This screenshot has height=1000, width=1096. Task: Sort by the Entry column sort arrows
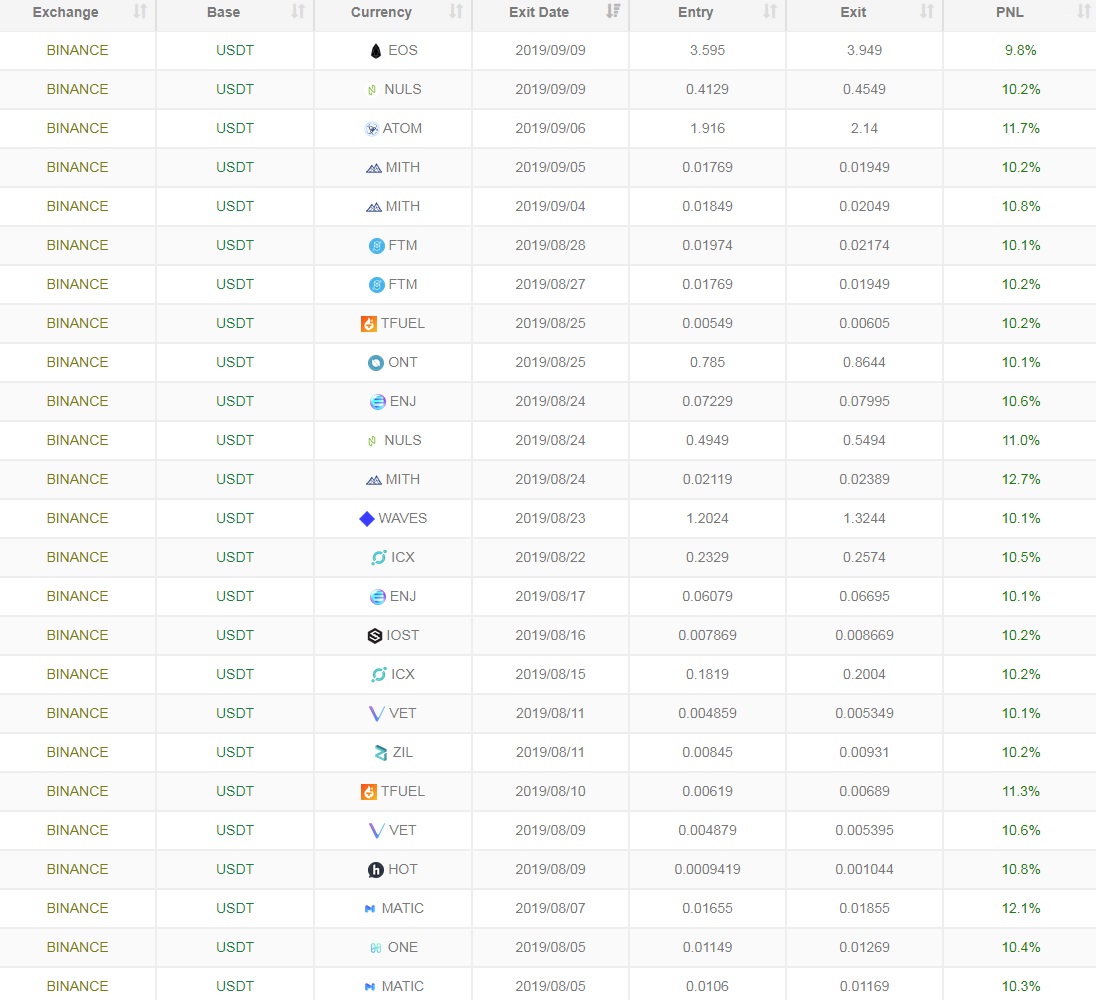(x=770, y=12)
